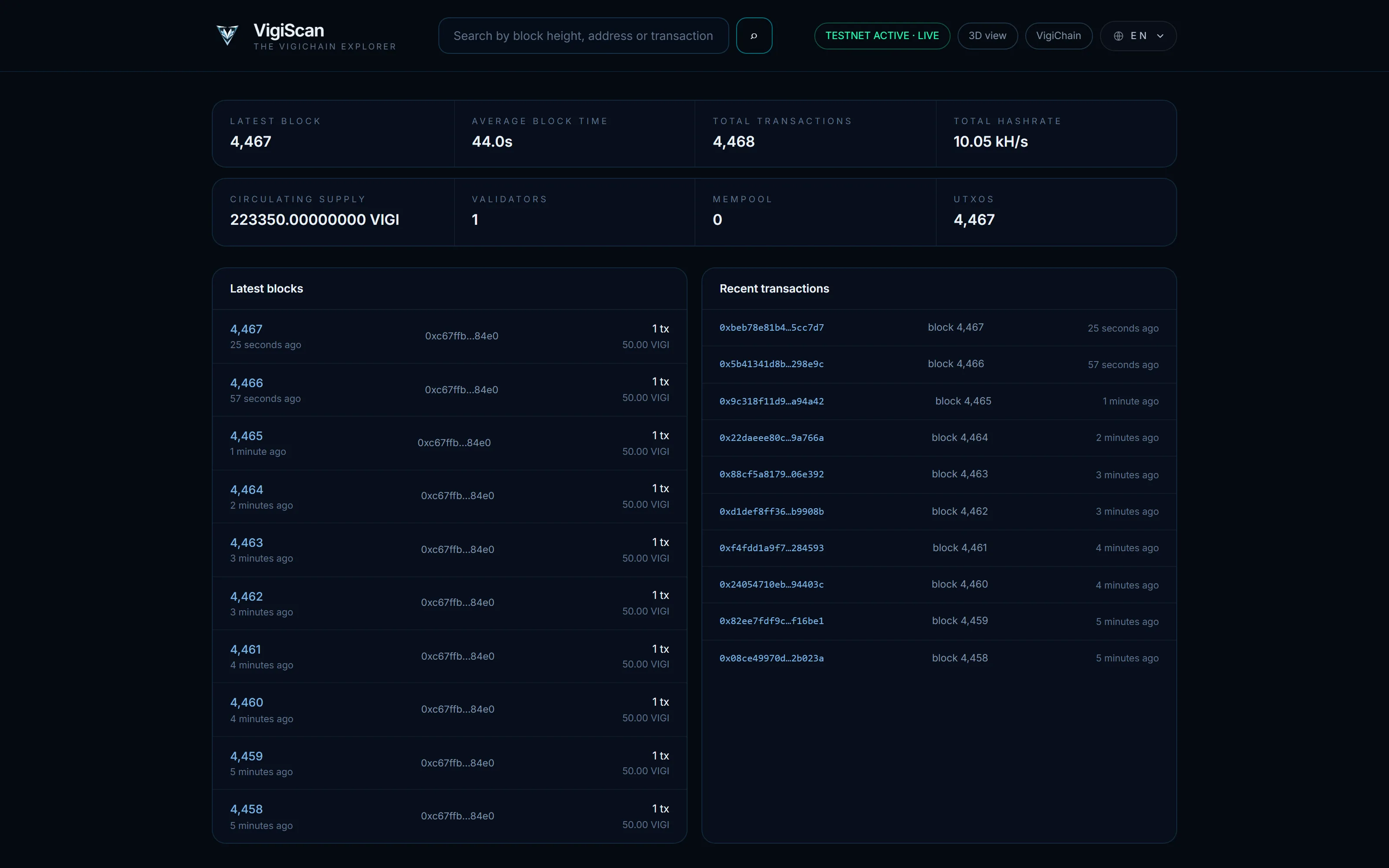Click miner hash in block 4,467 row
The image size is (1389, 868).
(x=461, y=336)
